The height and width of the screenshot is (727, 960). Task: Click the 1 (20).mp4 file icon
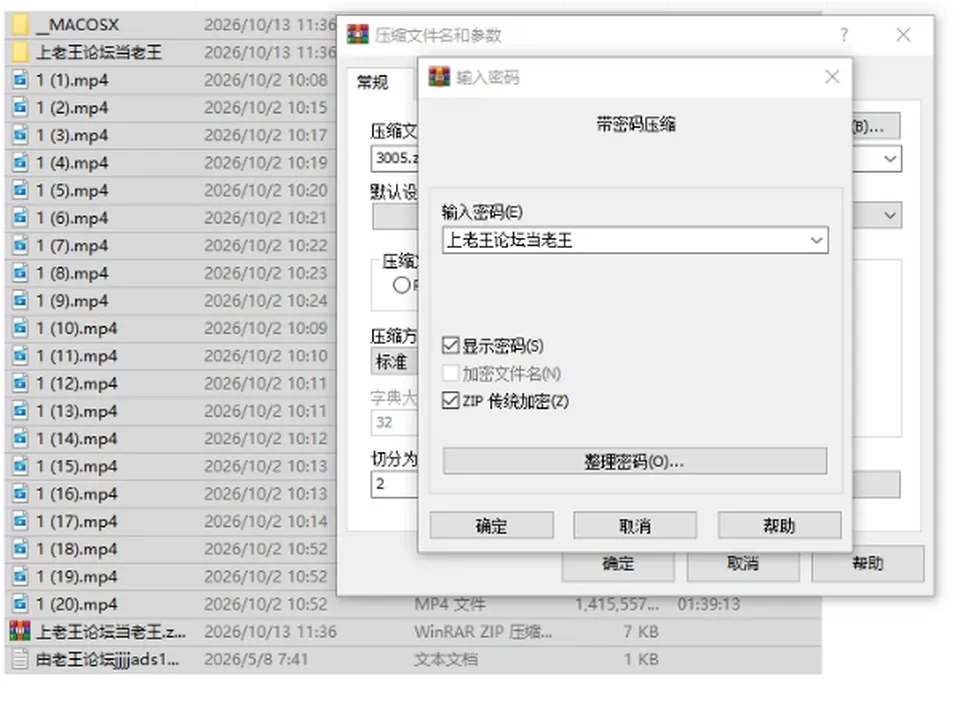pos(20,603)
